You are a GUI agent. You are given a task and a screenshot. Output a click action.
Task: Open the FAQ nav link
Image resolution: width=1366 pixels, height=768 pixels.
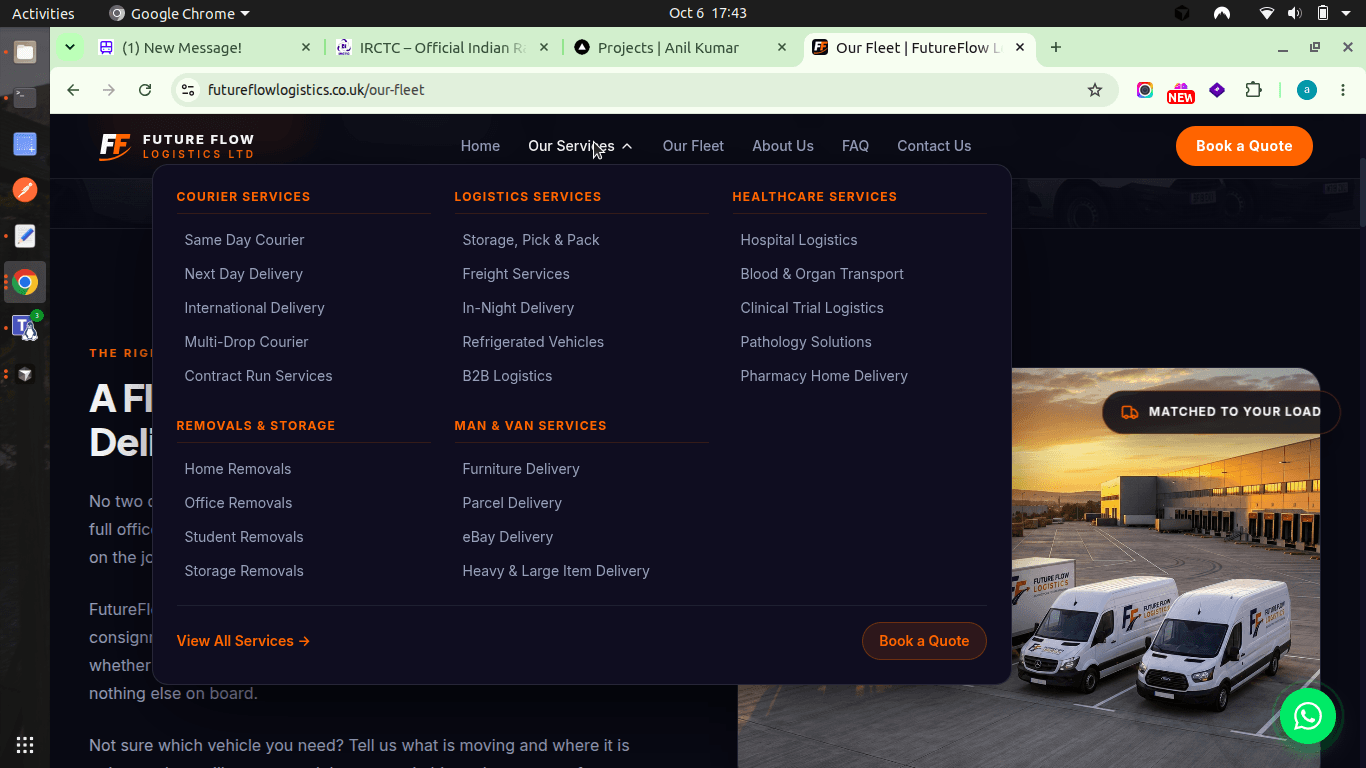[855, 146]
